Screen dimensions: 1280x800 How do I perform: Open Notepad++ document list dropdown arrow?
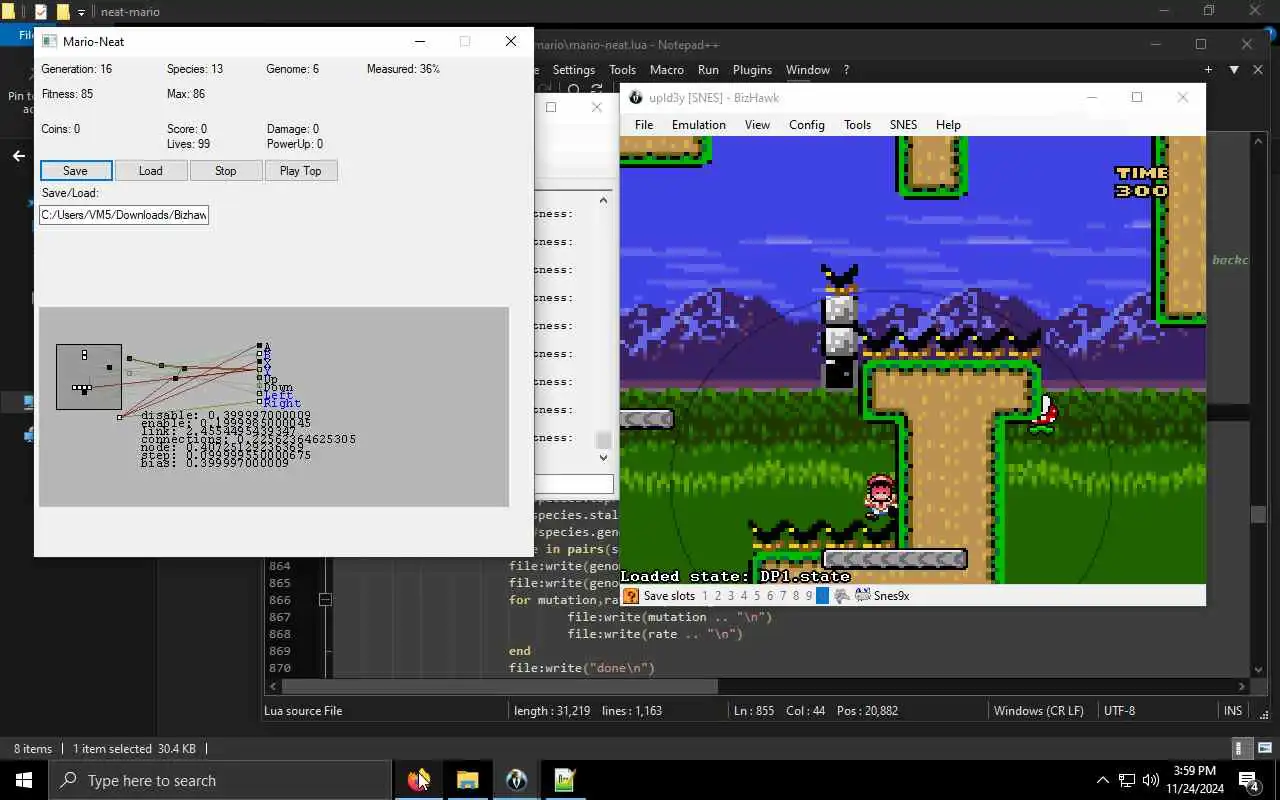click(1234, 70)
